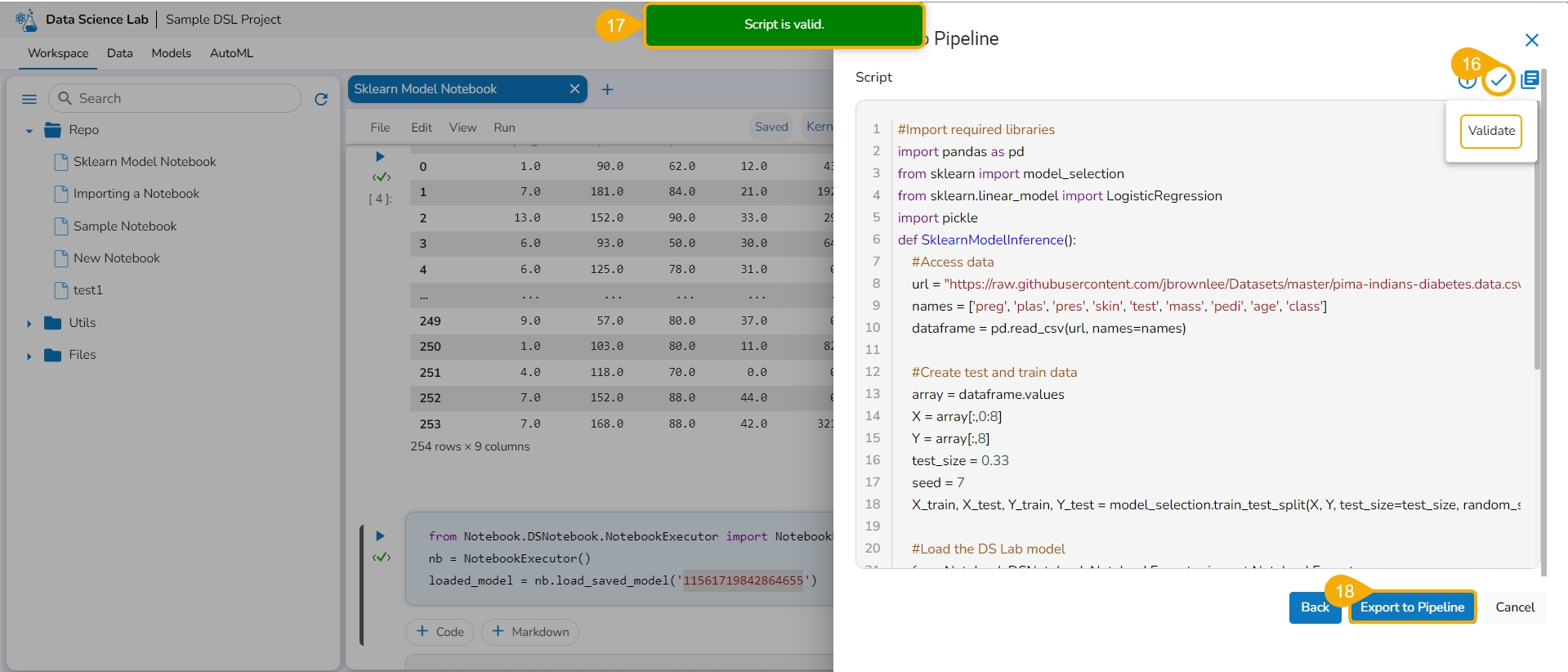The image size is (1568, 672).
Task: Close the Sklearn Model Notebook tab
Action: (x=574, y=89)
